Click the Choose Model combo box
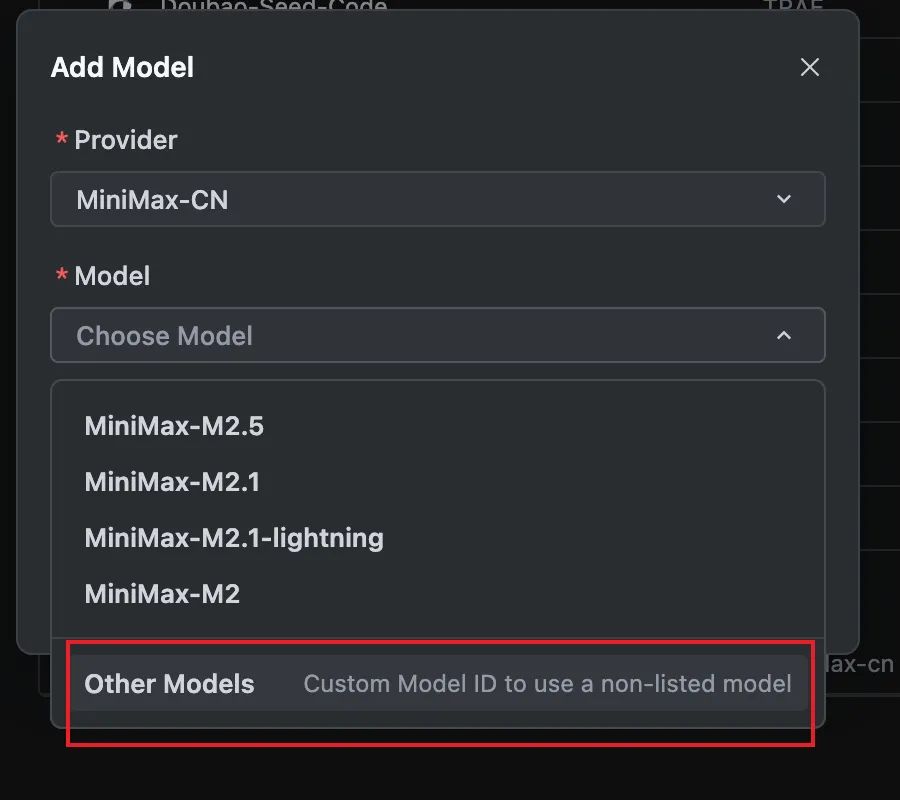Viewport: 900px width, 800px height. (x=438, y=335)
